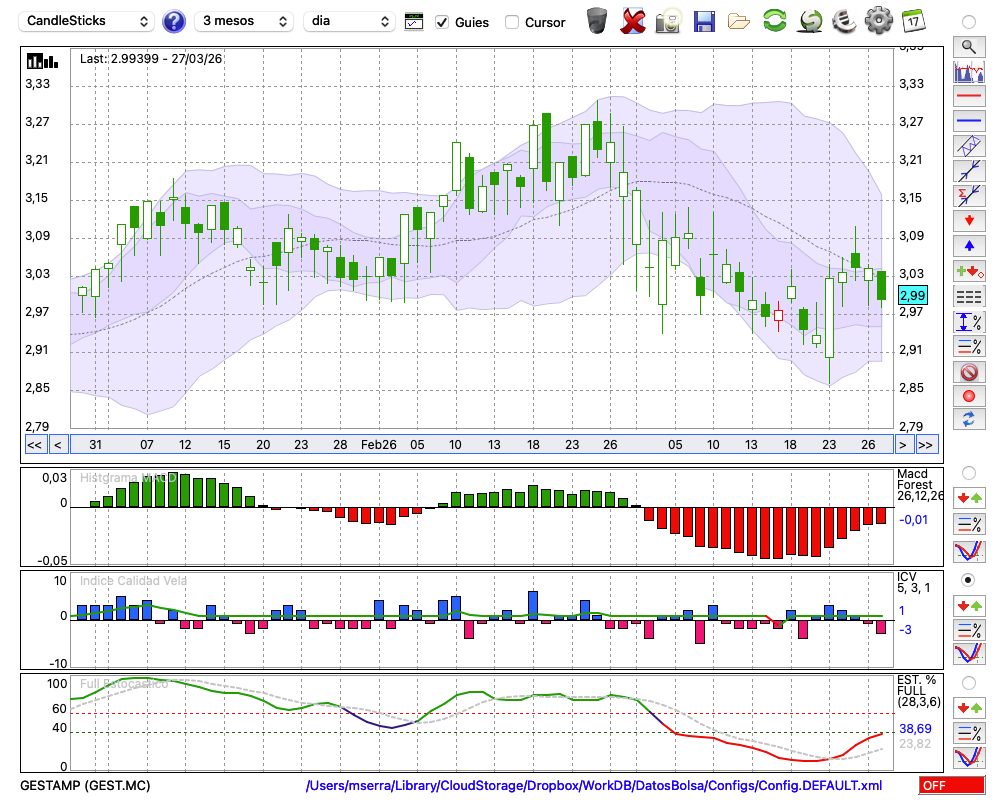Select the red horizontal line drawing tool

(x=968, y=97)
